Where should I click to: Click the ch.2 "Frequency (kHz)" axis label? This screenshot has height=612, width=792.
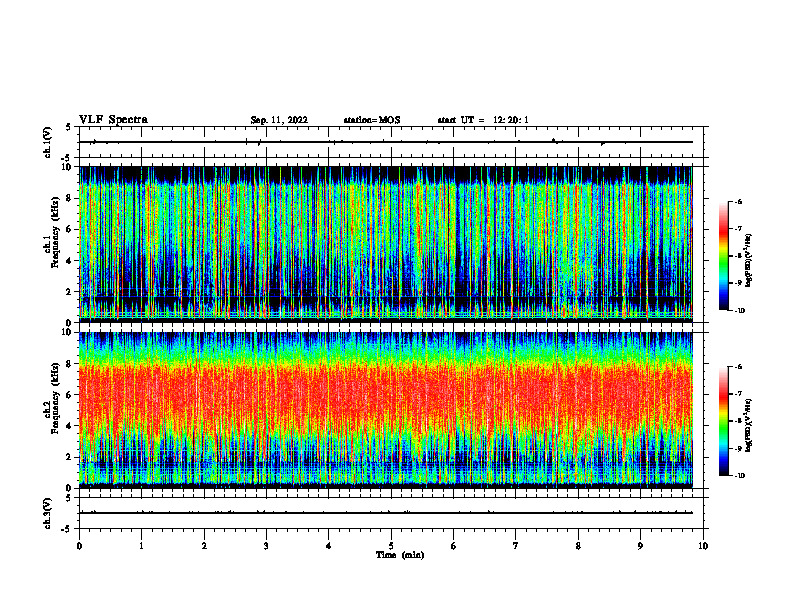pyautogui.click(x=54, y=398)
